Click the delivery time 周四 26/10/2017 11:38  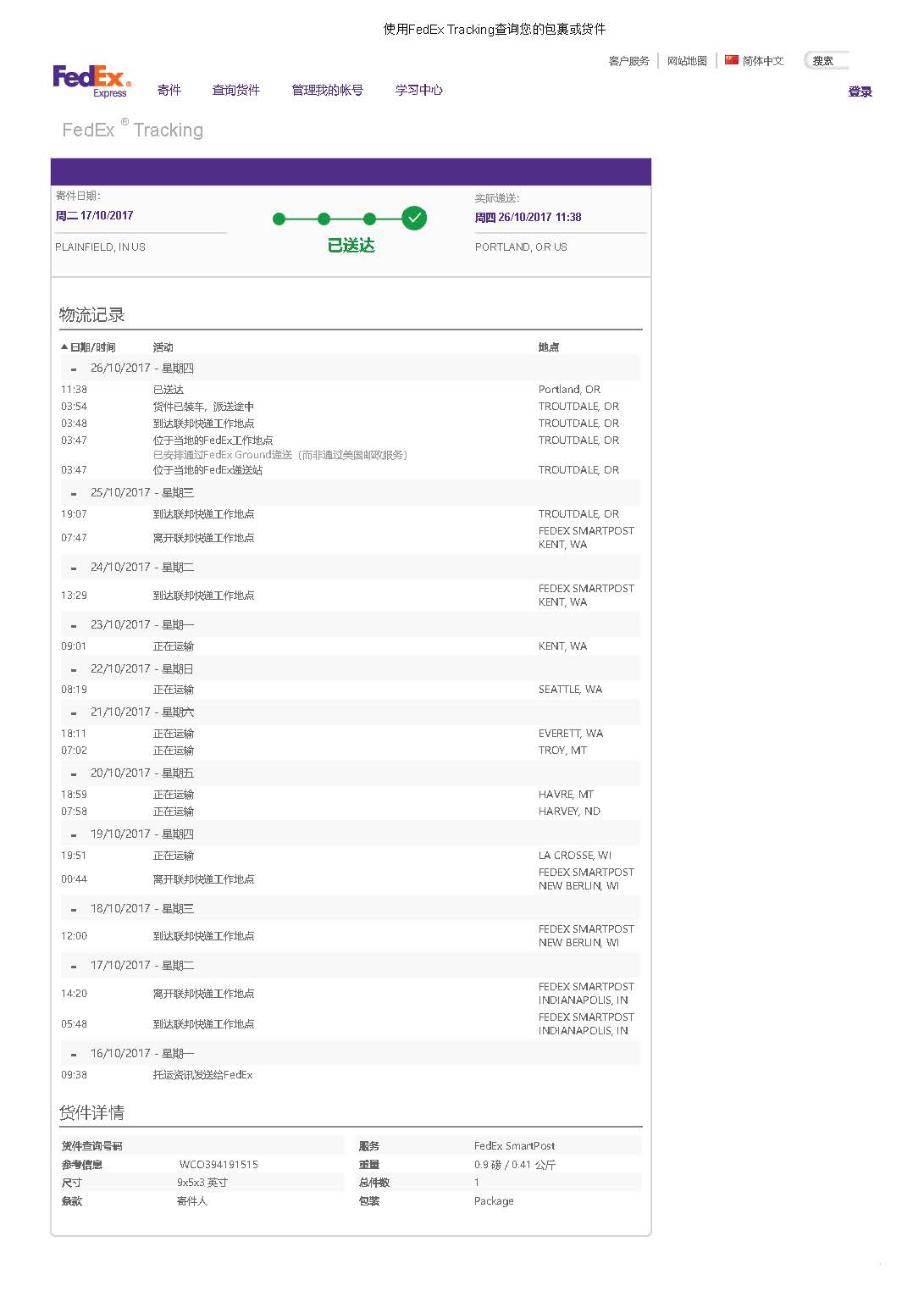click(528, 218)
